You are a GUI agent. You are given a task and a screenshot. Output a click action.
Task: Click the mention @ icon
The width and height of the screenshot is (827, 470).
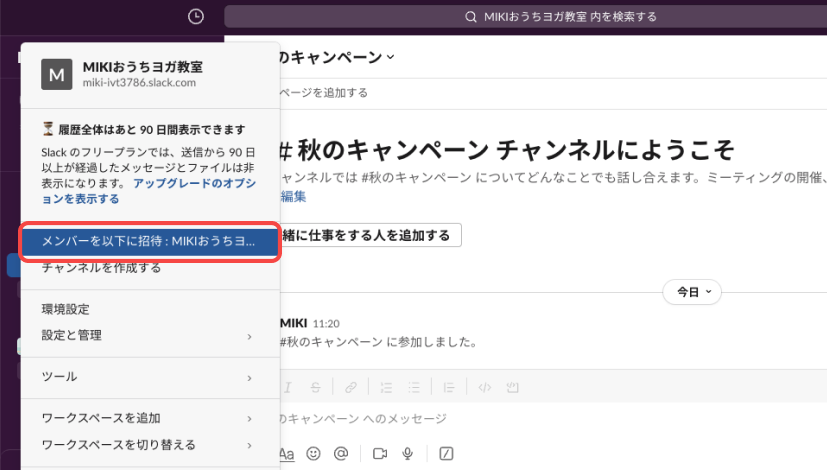pos(340,453)
